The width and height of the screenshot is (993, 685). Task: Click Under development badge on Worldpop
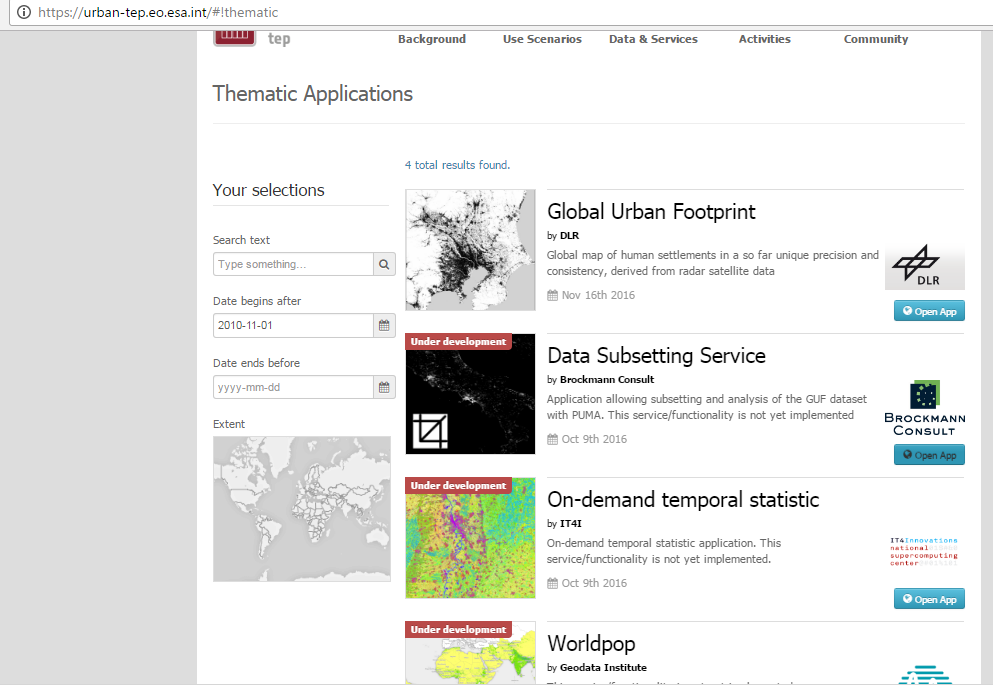coord(459,629)
